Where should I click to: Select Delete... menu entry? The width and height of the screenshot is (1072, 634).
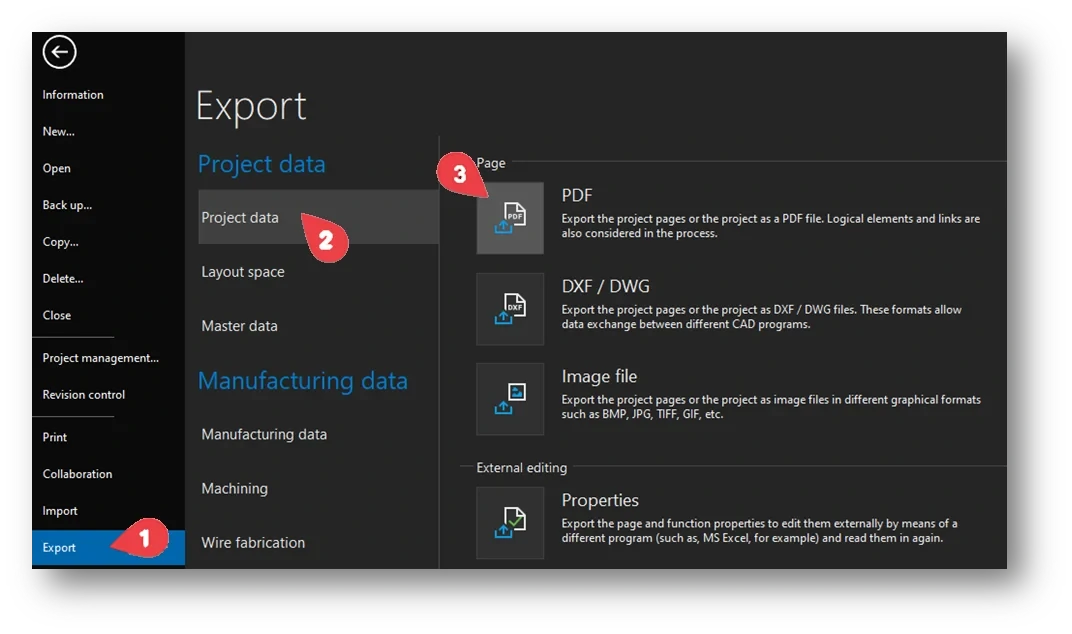tap(63, 278)
